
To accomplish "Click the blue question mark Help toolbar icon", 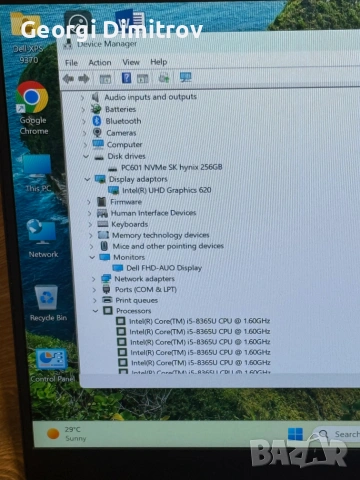I will tap(126, 78).
